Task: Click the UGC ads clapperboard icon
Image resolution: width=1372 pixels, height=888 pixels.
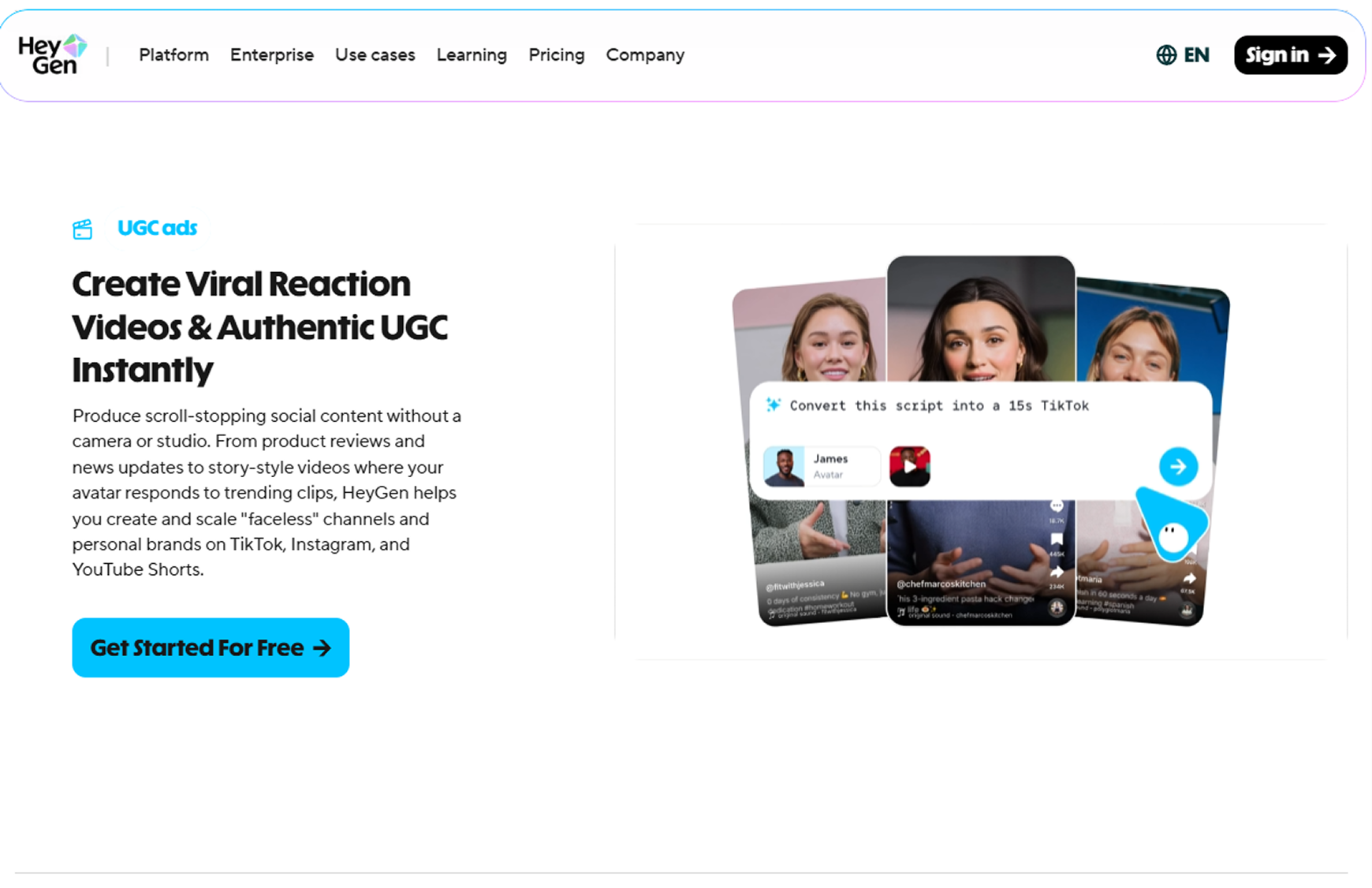Action: click(x=83, y=229)
